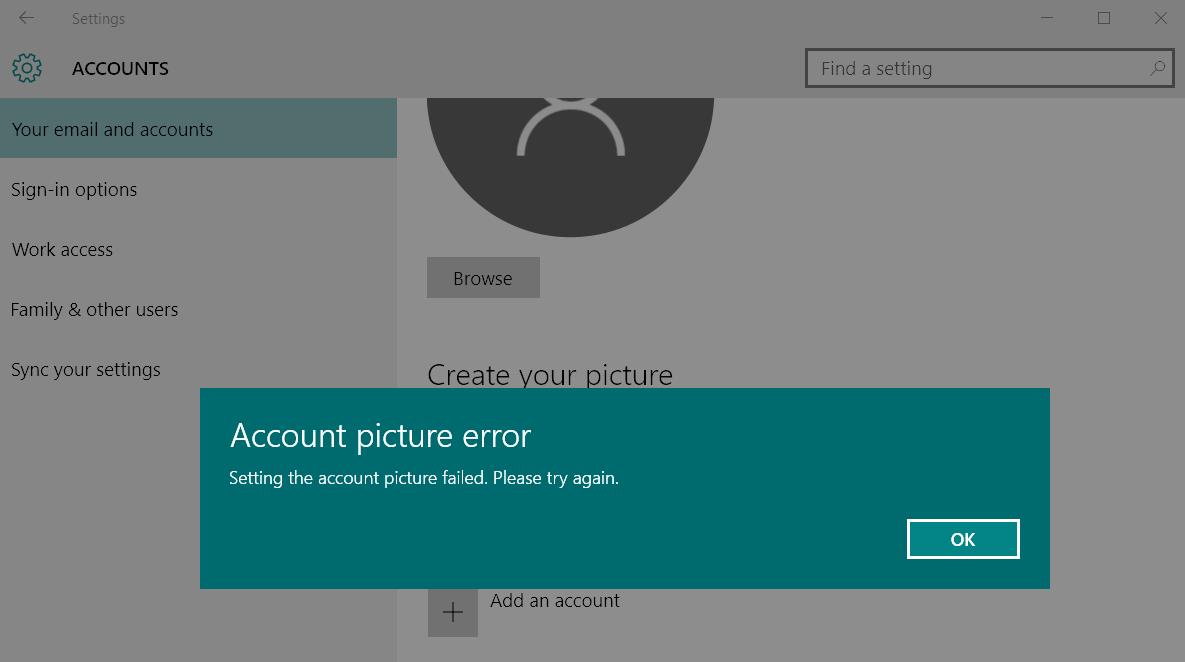1185x662 pixels.
Task: Focus the Find a setting field
Action: tap(989, 68)
